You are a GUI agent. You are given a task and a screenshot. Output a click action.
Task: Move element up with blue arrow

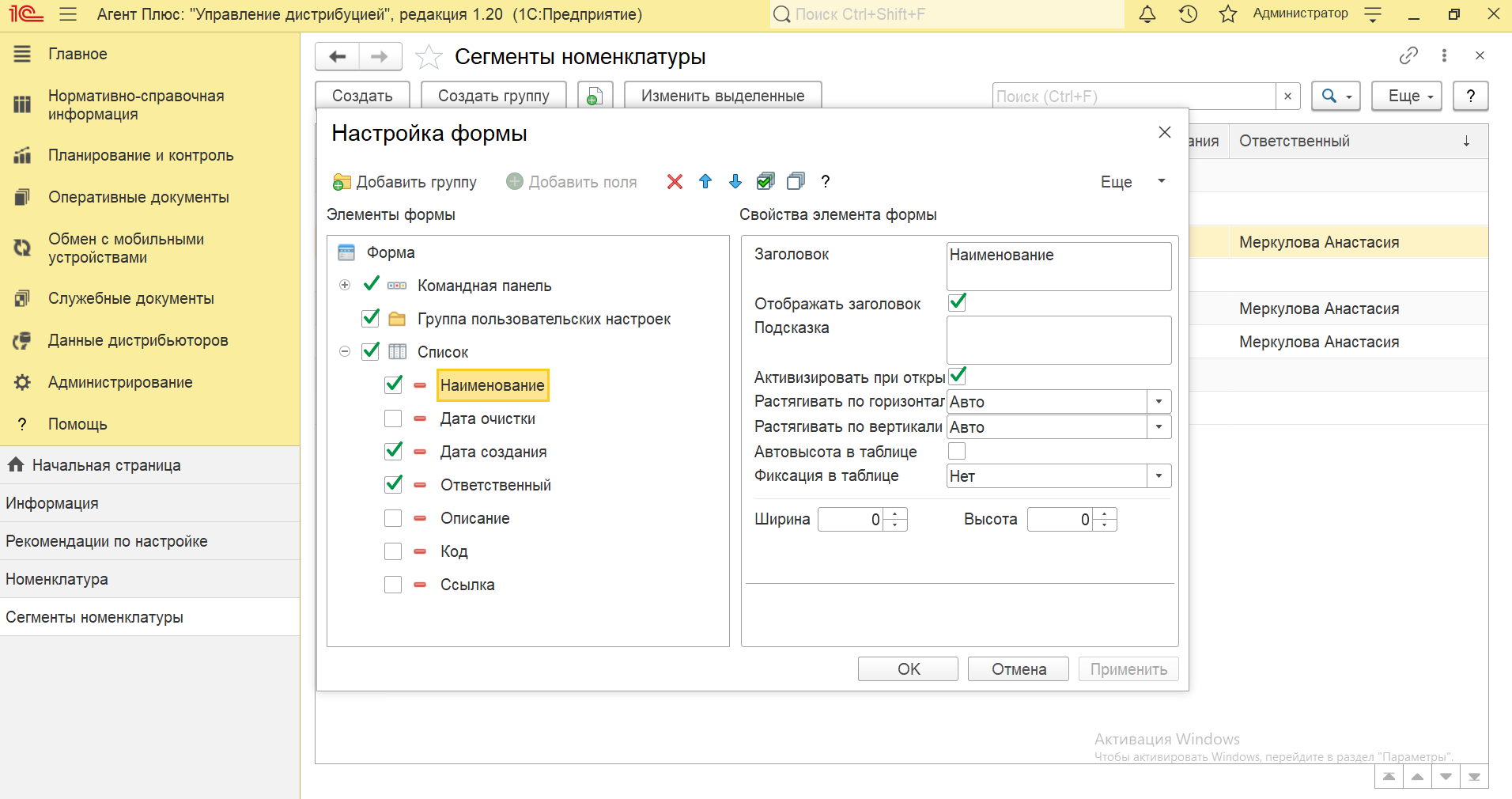[705, 182]
